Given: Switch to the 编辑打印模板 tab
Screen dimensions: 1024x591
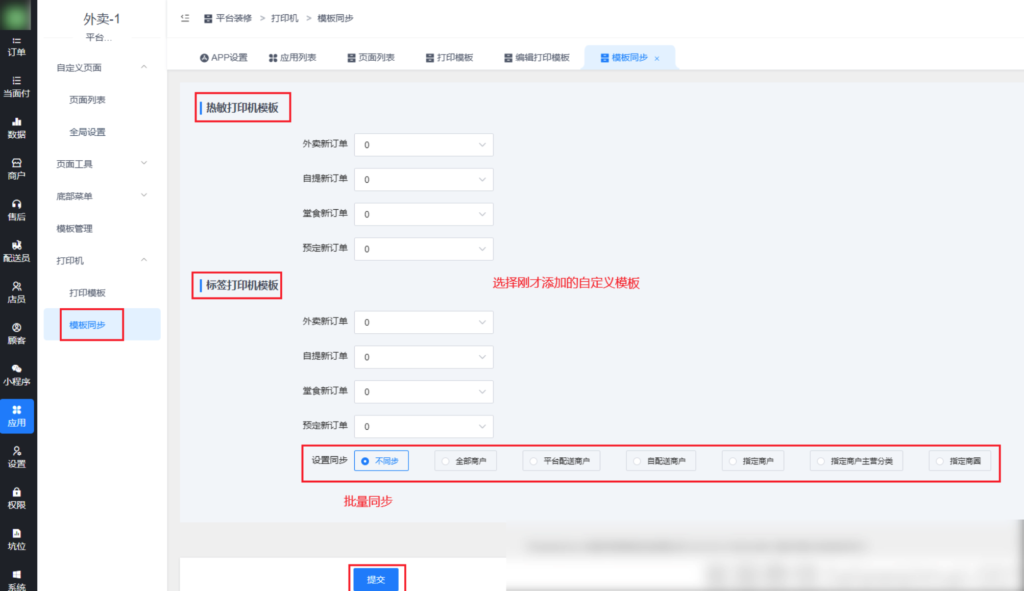Looking at the screenshot, I should point(535,58).
